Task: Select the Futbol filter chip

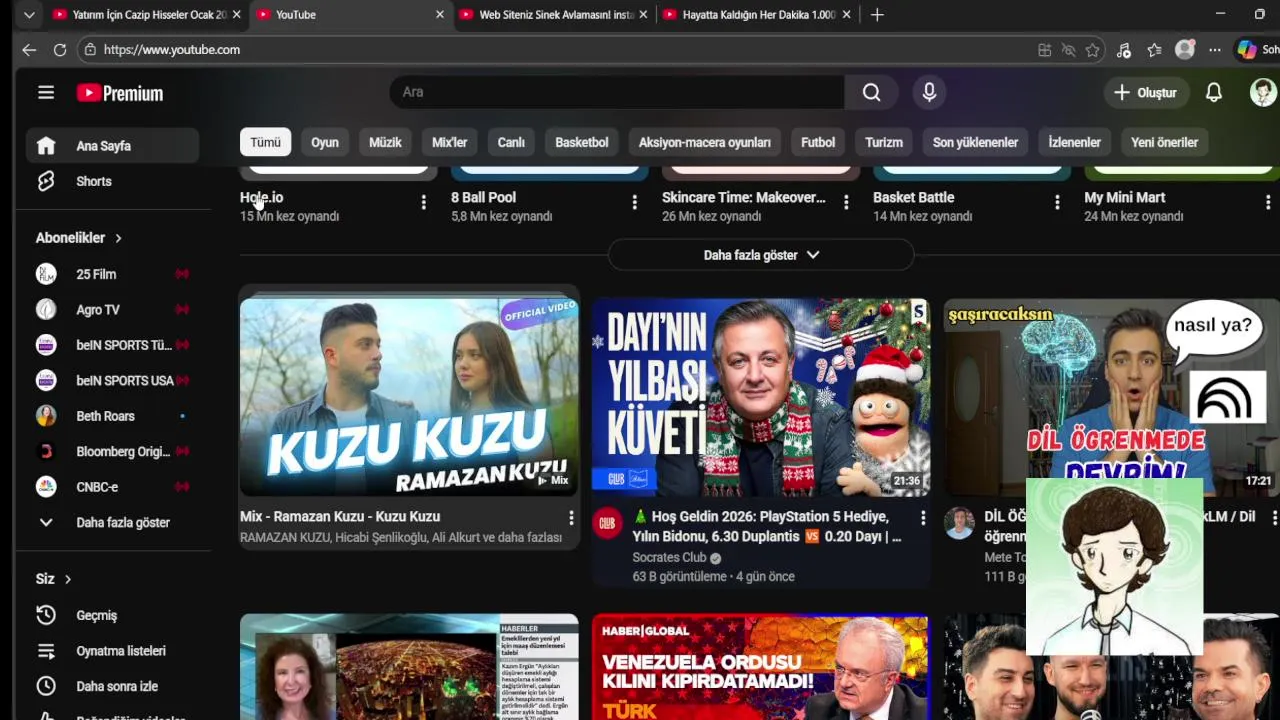Action: tap(818, 142)
